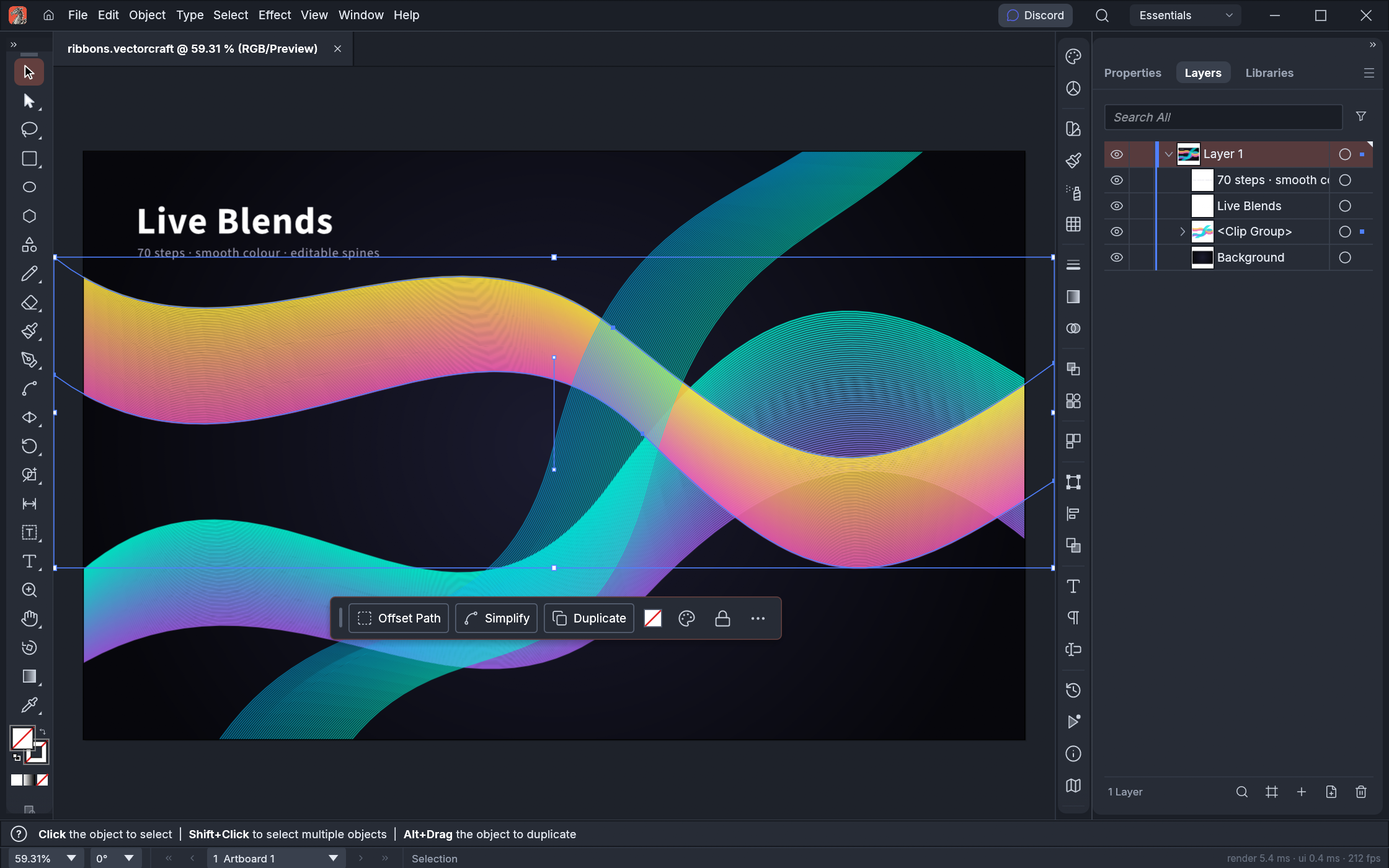Collapse Layer 1 tree
The image size is (1389, 868).
click(x=1168, y=154)
